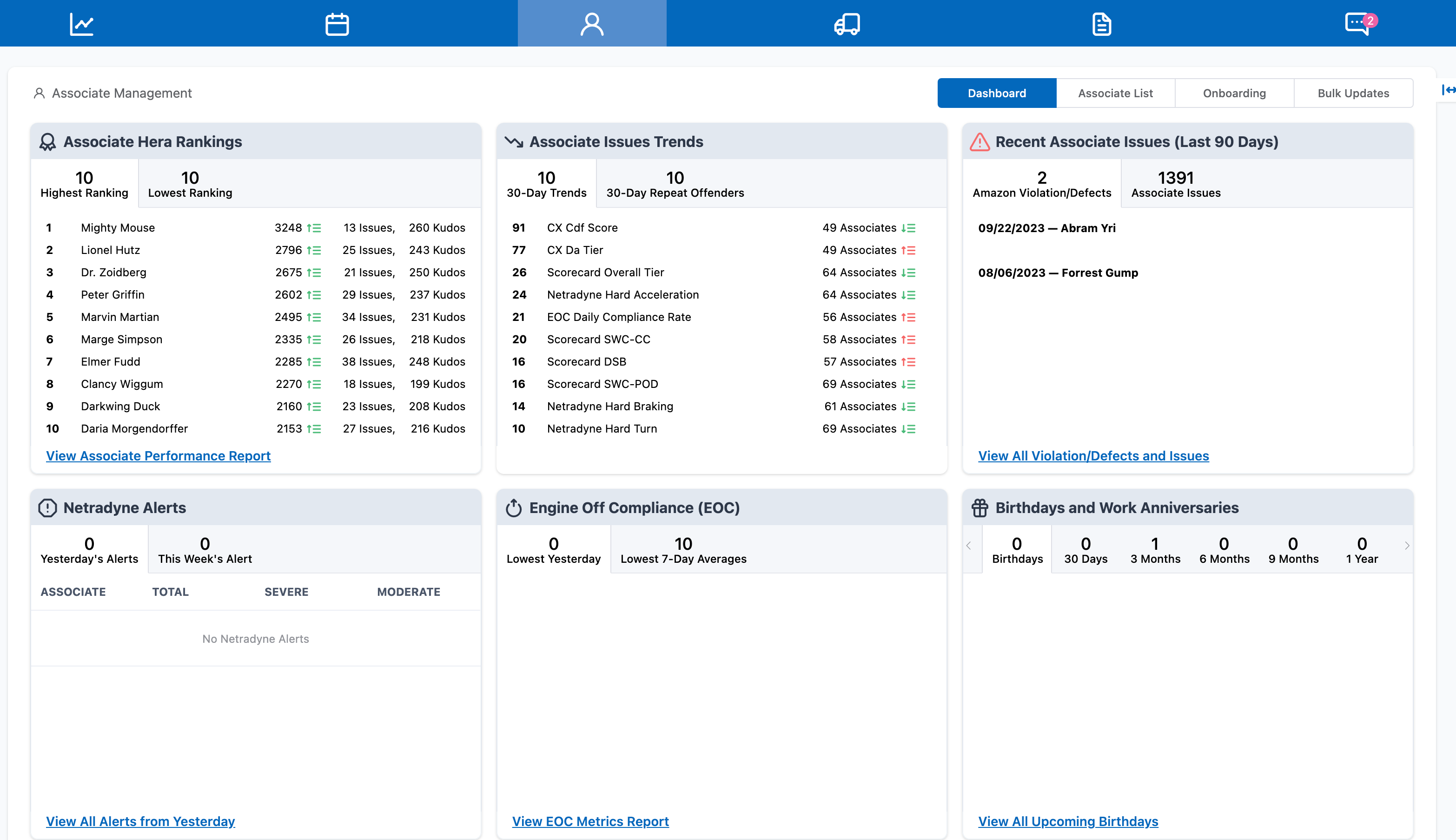
Task: Click the trend arrow icon next to Mighty Mouse score
Action: click(x=314, y=228)
